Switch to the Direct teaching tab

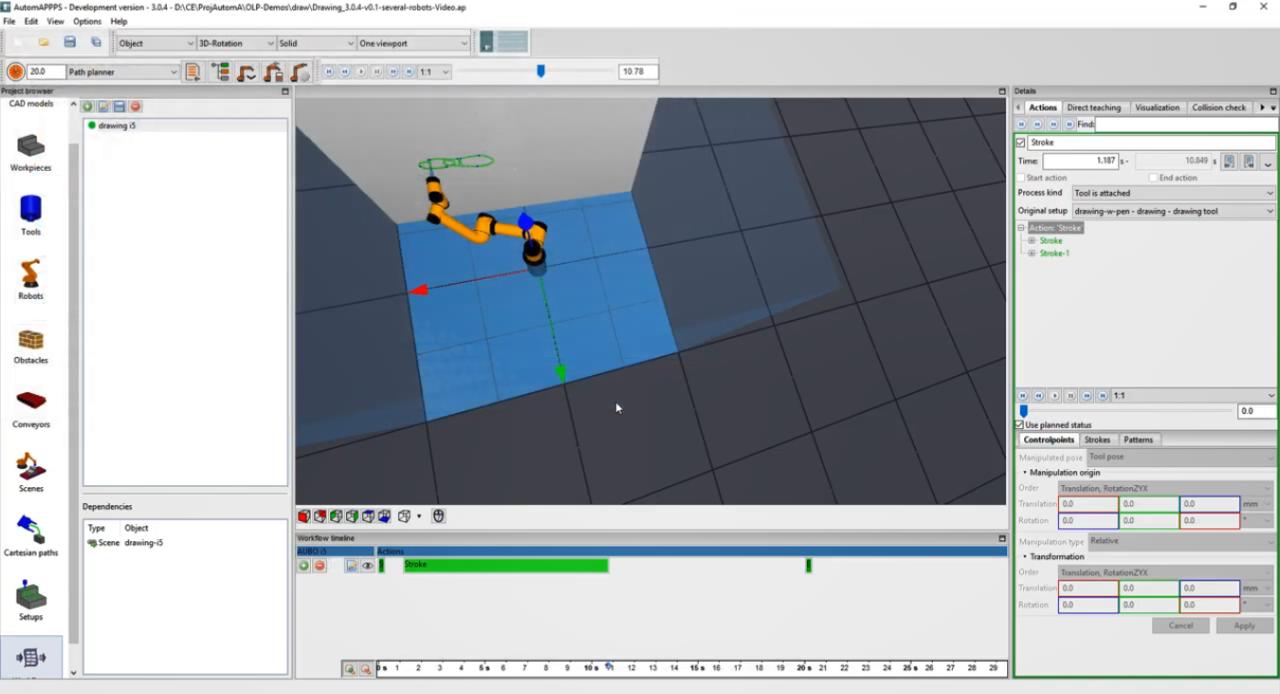(x=1093, y=108)
